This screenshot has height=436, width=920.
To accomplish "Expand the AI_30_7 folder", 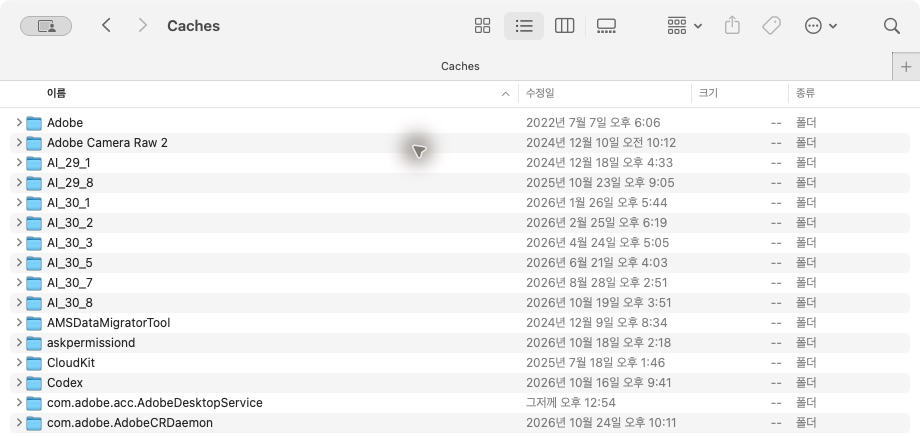I will pos(19,282).
